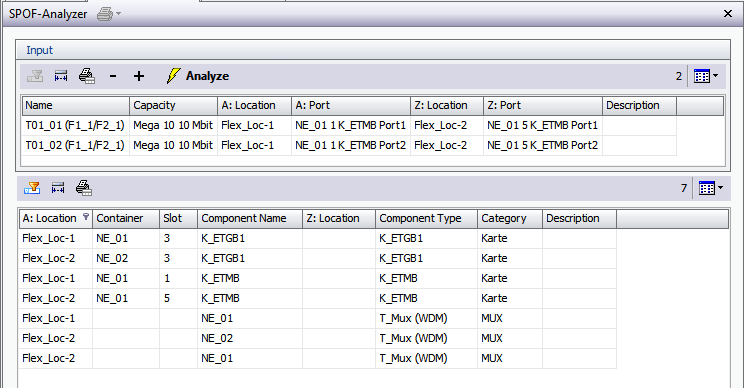This screenshot has width=744, height=388.
Task: Click cell NE_01 1 K_ETMB Port1
Action: point(351,125)
